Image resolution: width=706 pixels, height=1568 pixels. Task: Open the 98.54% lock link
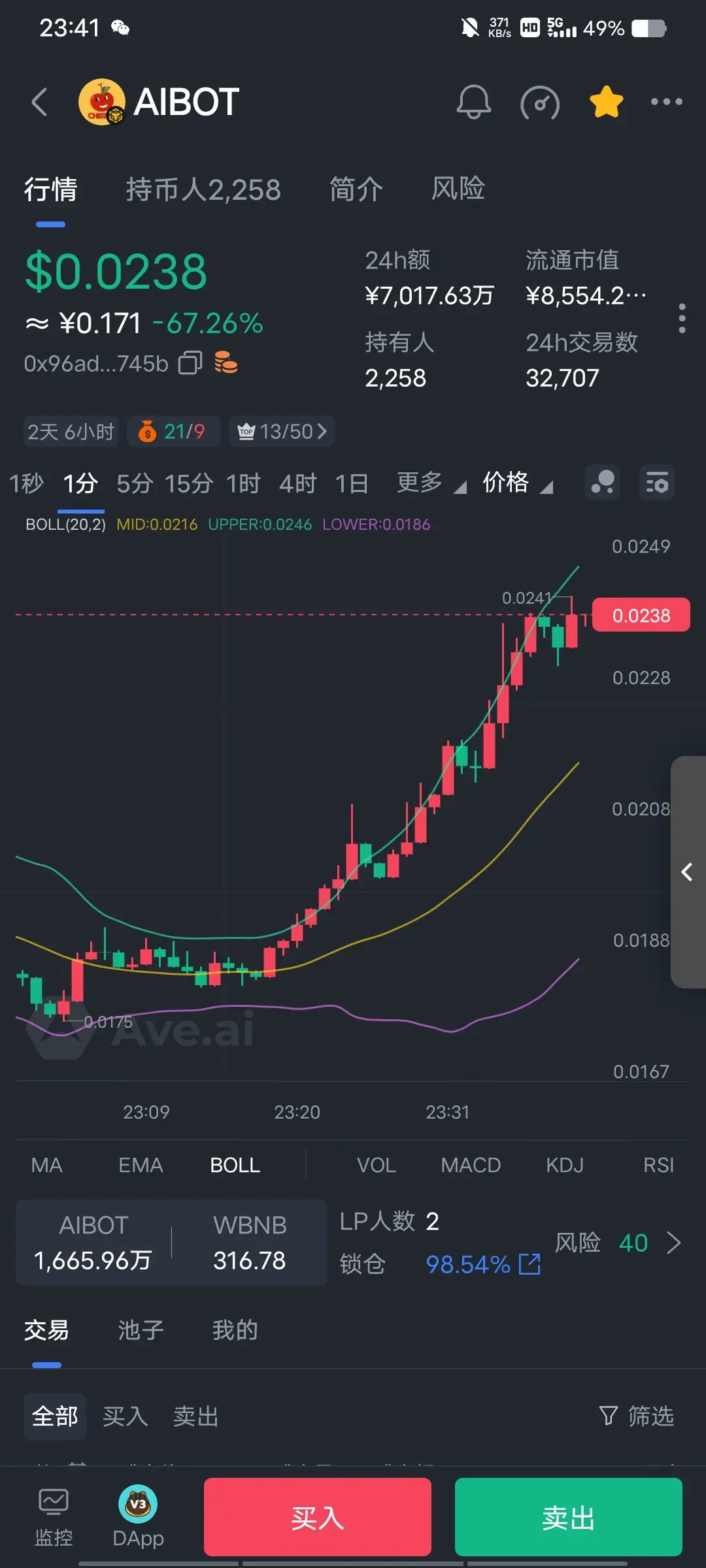pyautogui.click(x=468, y=1264)
